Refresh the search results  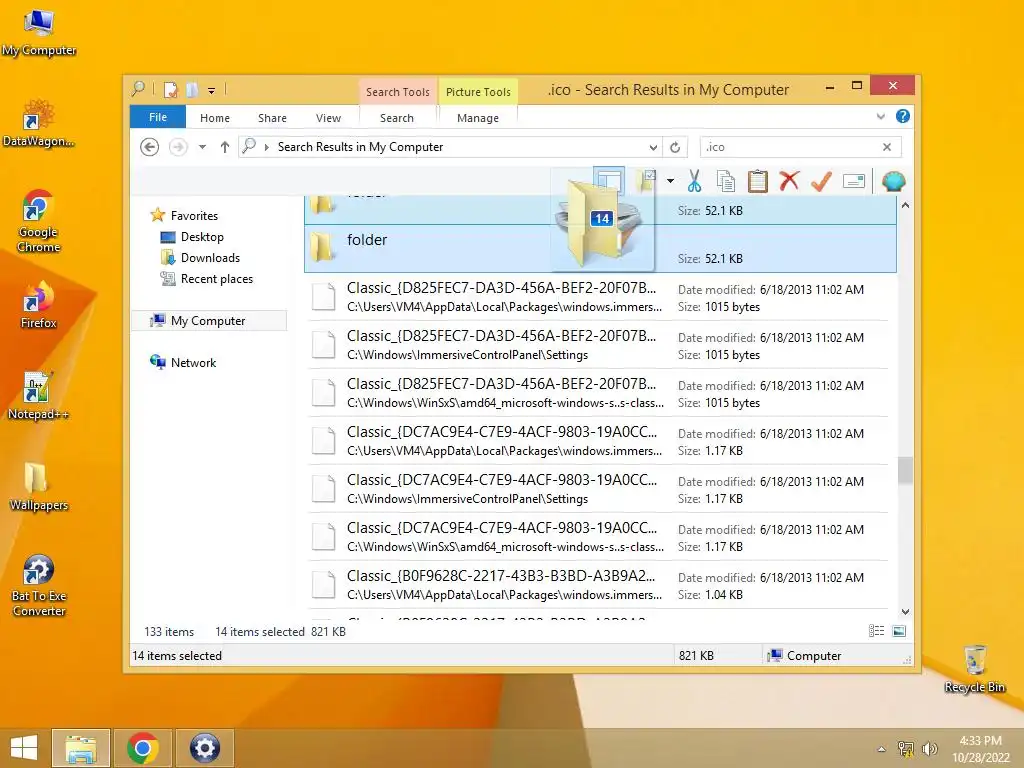click(675, 148)
